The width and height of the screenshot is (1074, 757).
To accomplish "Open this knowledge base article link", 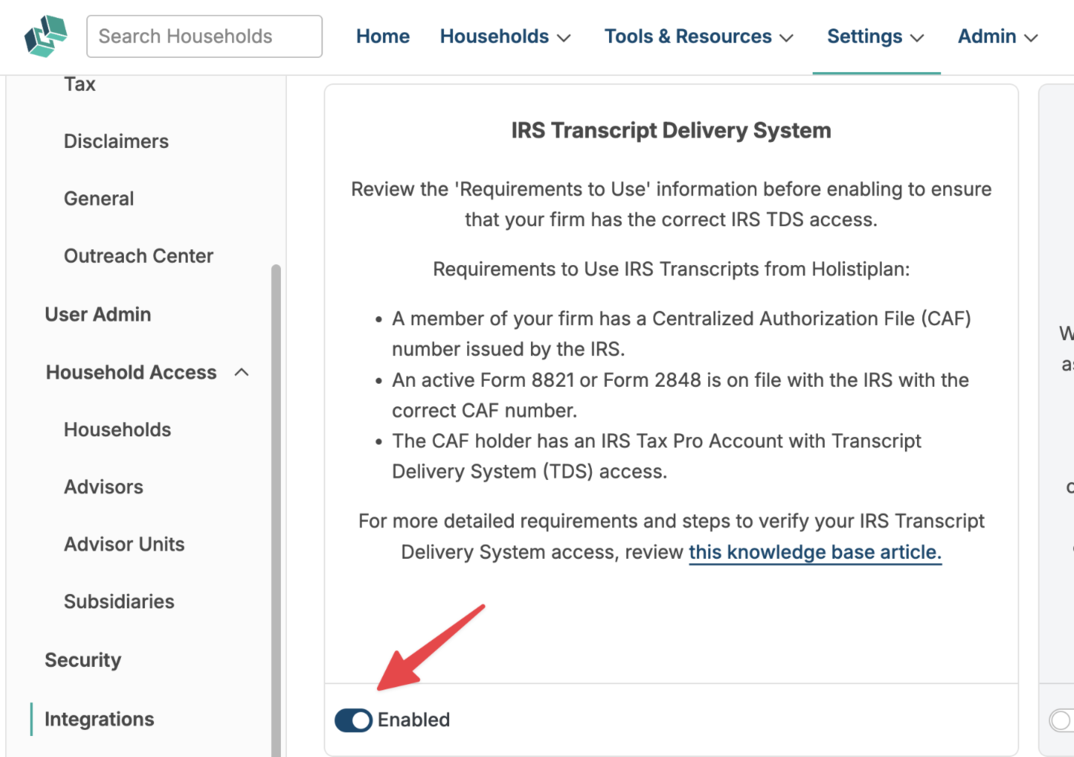I will pos(815,552).
